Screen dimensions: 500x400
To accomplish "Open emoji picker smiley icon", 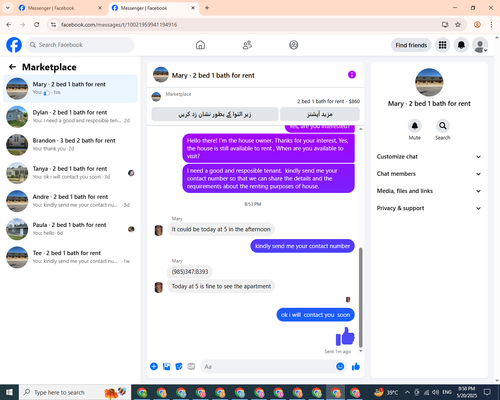I will pos(340,367).
